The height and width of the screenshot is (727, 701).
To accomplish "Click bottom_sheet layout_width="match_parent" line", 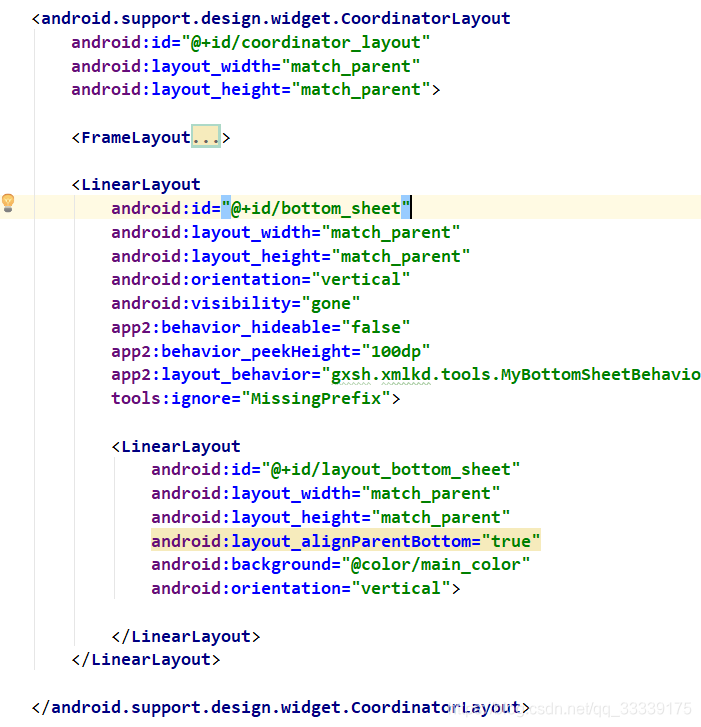I will point(286,232).
